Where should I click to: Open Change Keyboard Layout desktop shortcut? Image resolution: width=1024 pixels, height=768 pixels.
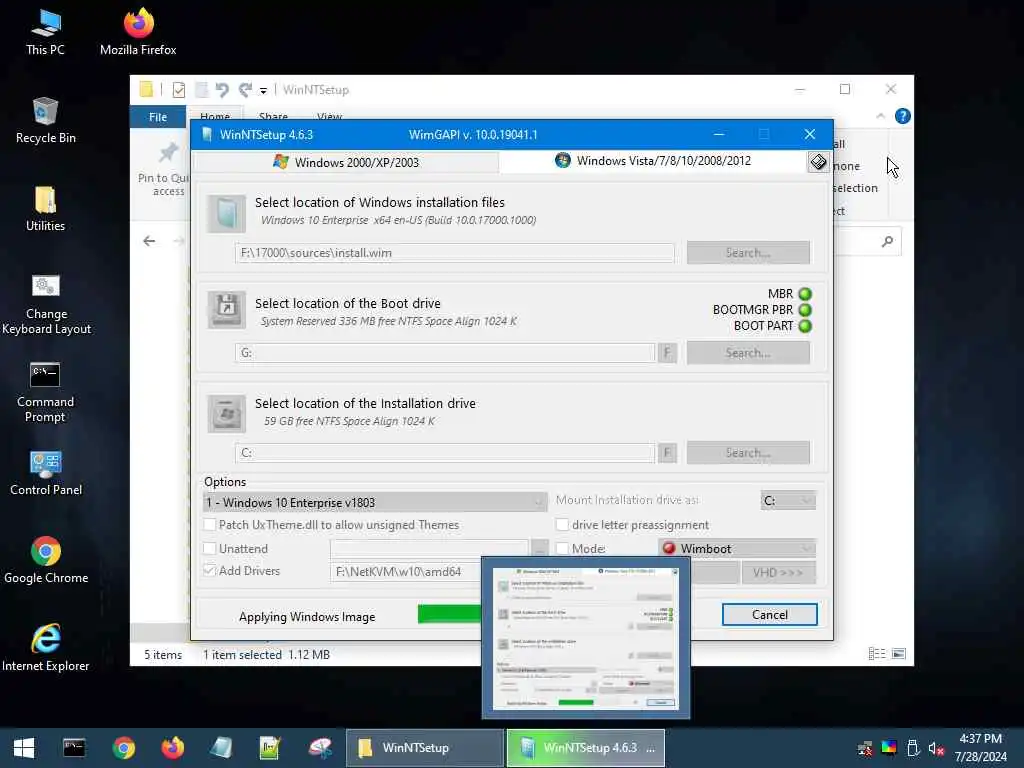(46, 304)
